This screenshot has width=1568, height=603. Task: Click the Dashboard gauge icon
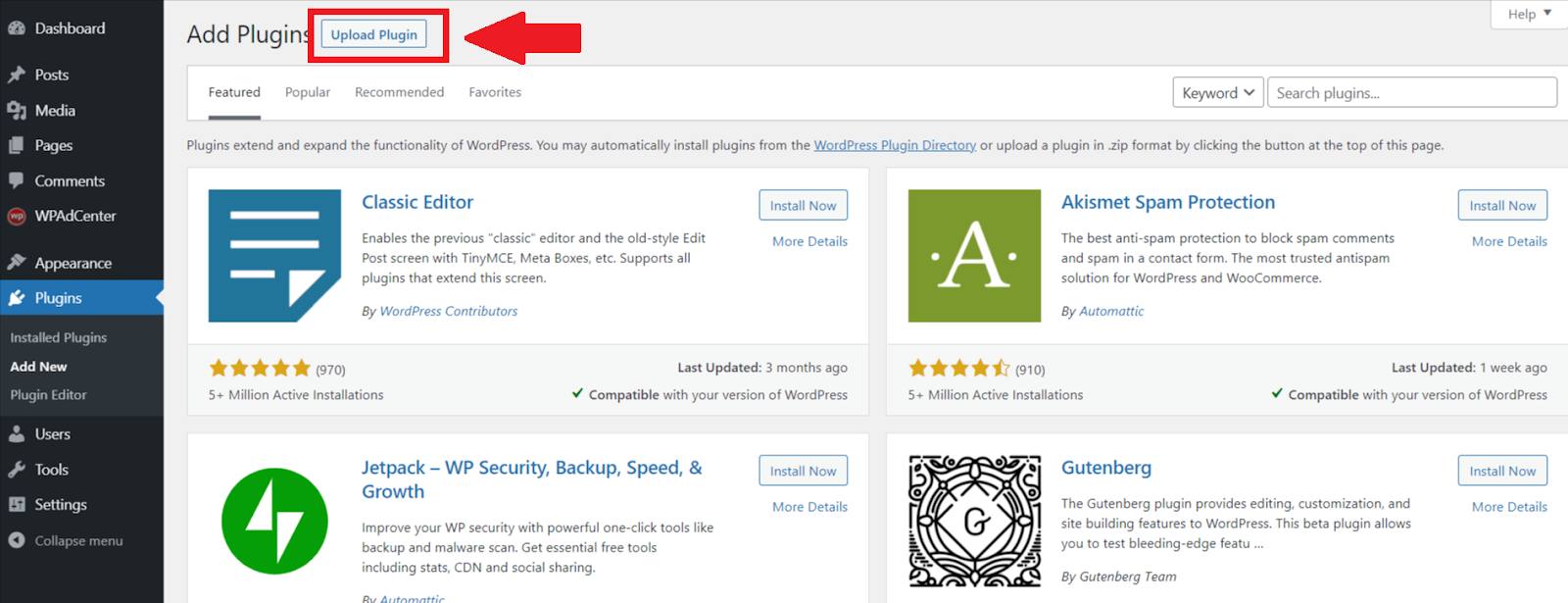point(17,28)
